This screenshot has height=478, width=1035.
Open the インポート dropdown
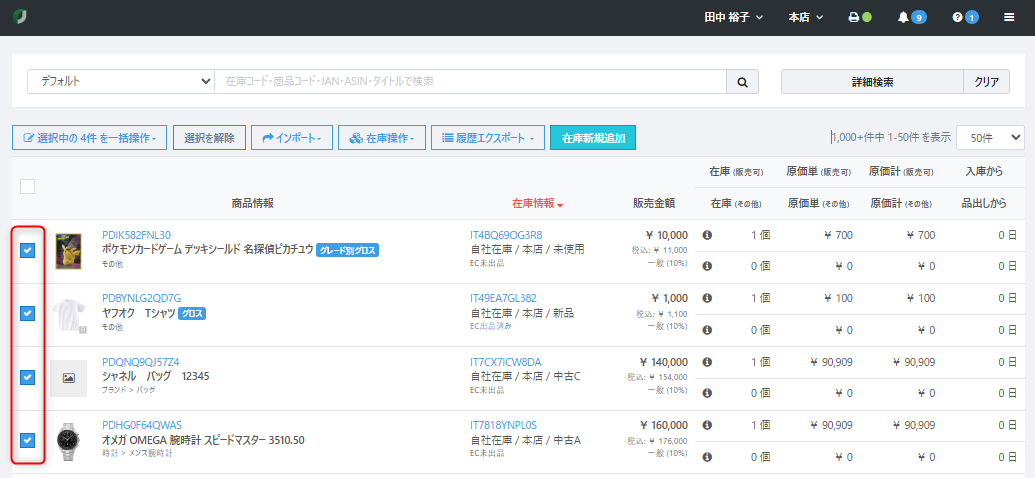[292, 138]
